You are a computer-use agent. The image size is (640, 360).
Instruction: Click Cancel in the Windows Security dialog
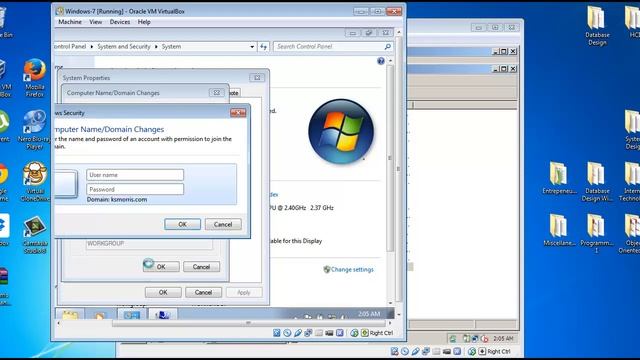coord(223,224)
